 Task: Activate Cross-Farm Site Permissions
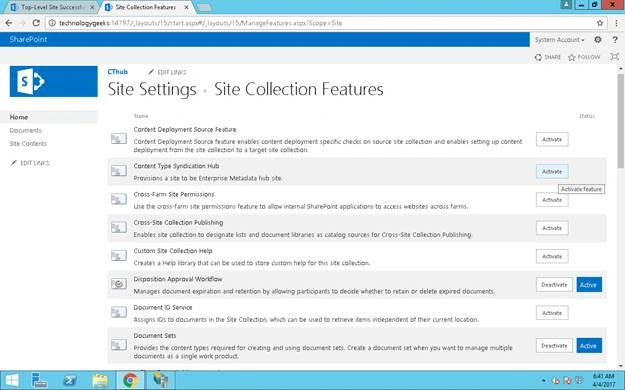tap(552, 200)
